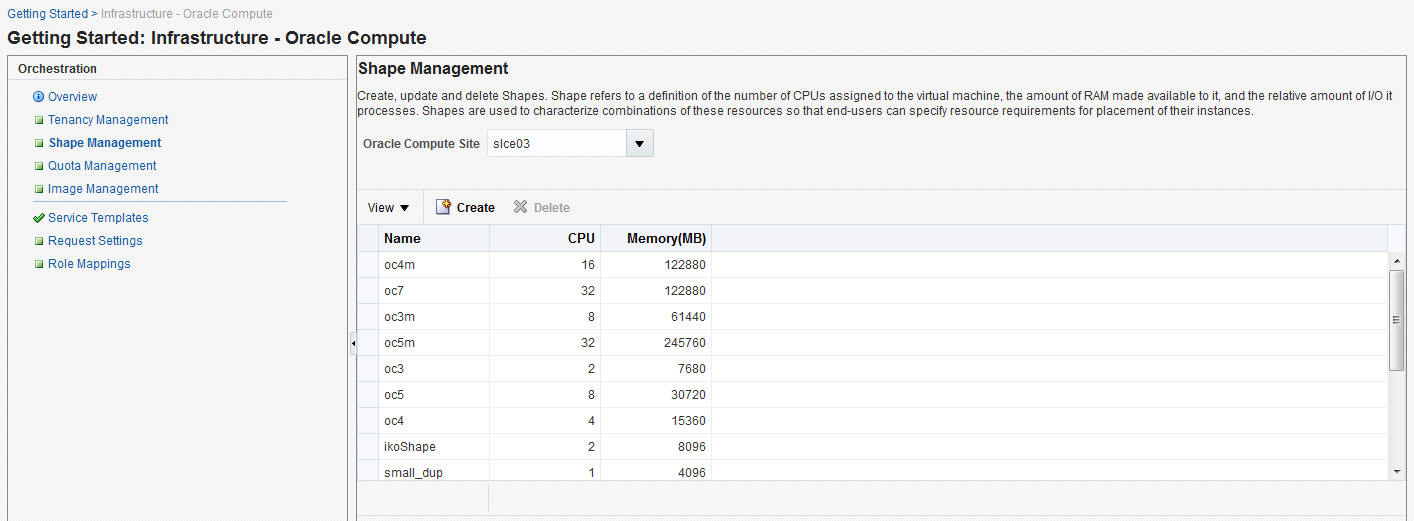Viewport: 1414px width, 521px height.
Task: Click the table scrollbar down arrow
Action: (1397, 471)
